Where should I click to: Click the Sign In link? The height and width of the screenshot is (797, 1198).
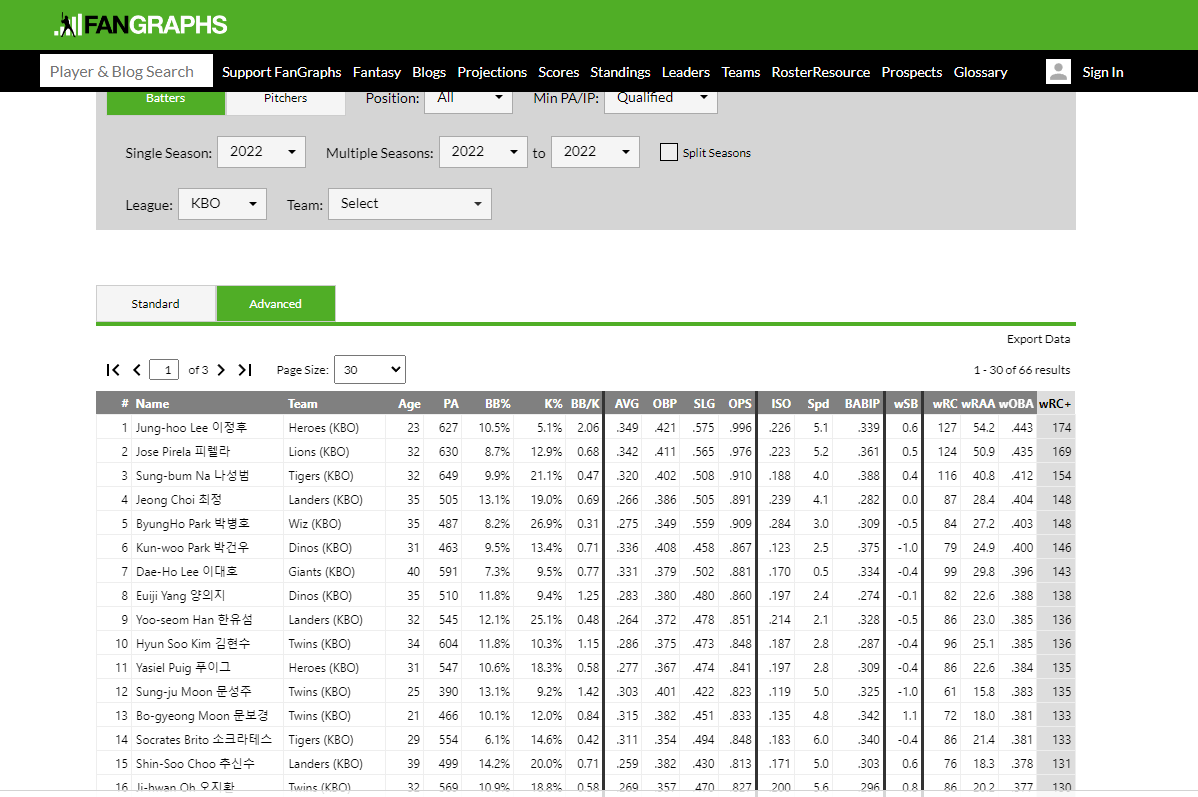point(1102,72)
